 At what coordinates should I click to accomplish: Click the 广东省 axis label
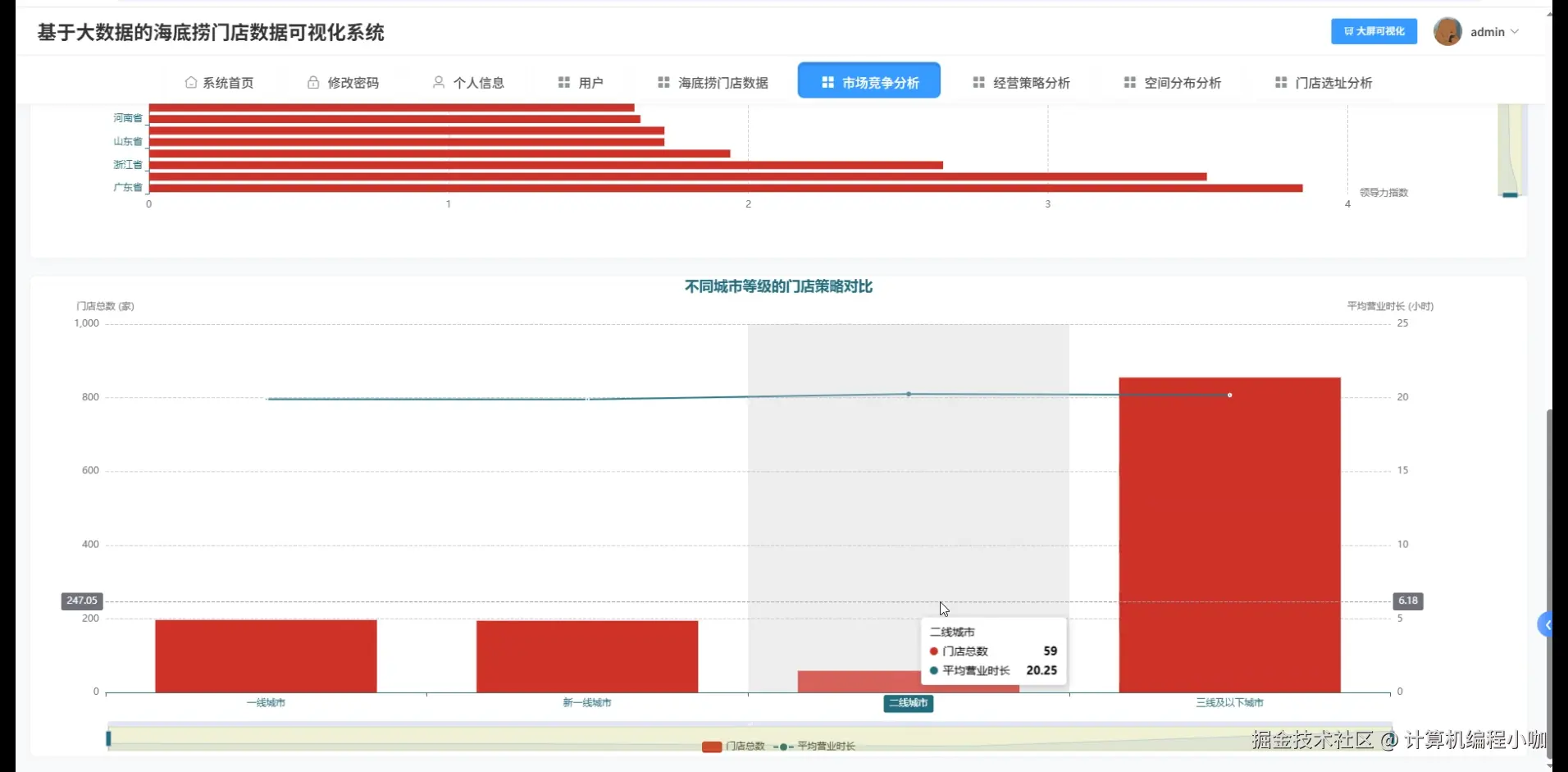(128, 187)
